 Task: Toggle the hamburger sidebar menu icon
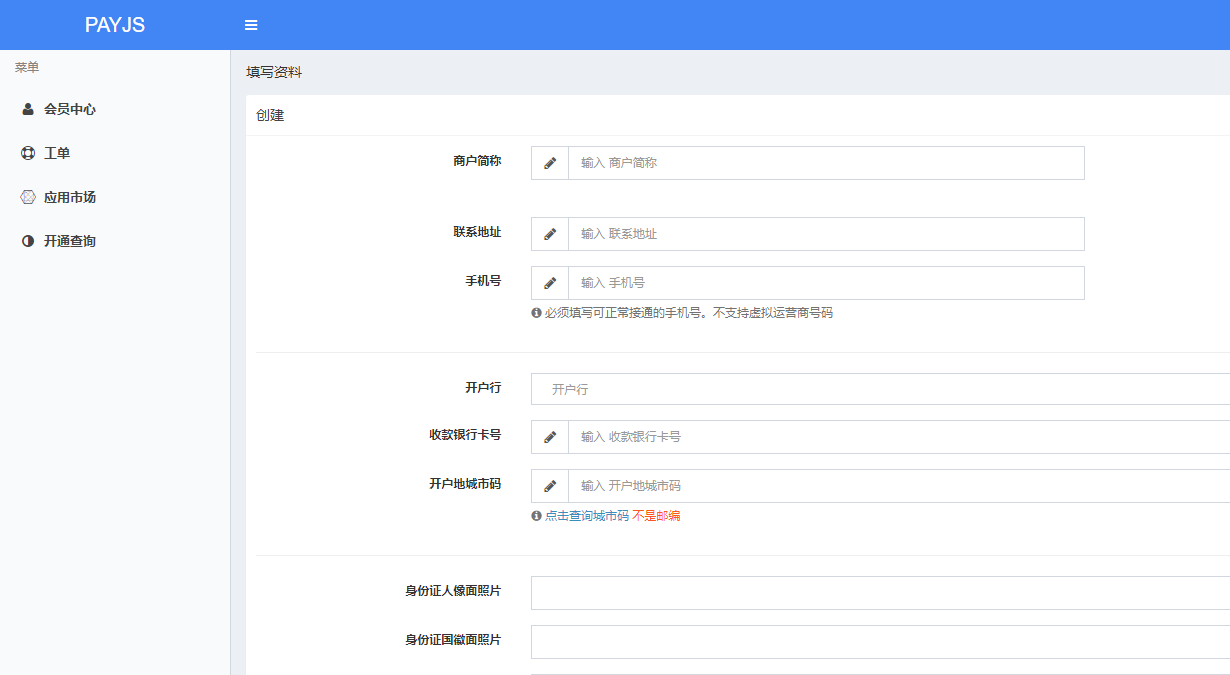[x=251, y=25]
